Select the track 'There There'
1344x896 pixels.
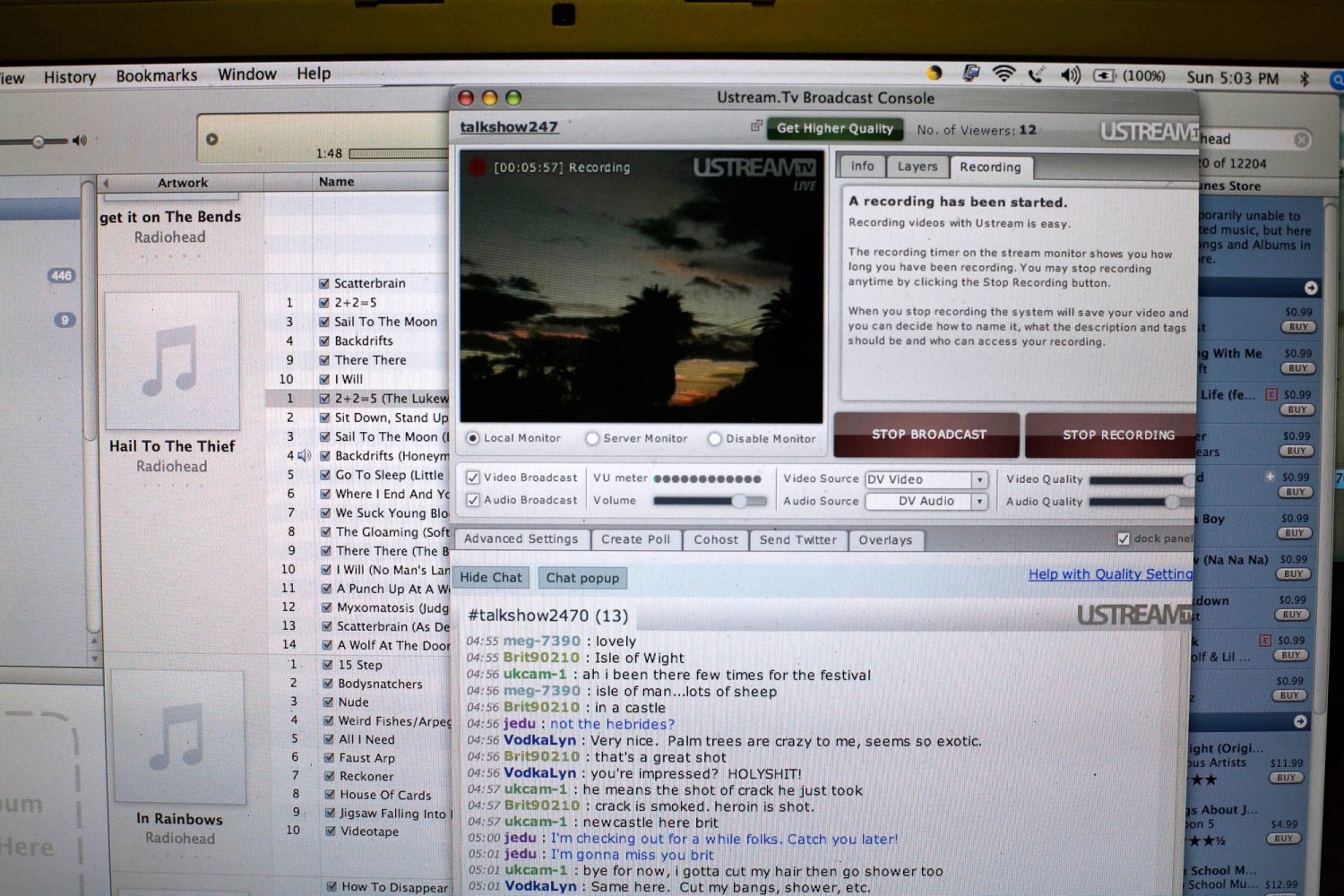coord(370,360)
